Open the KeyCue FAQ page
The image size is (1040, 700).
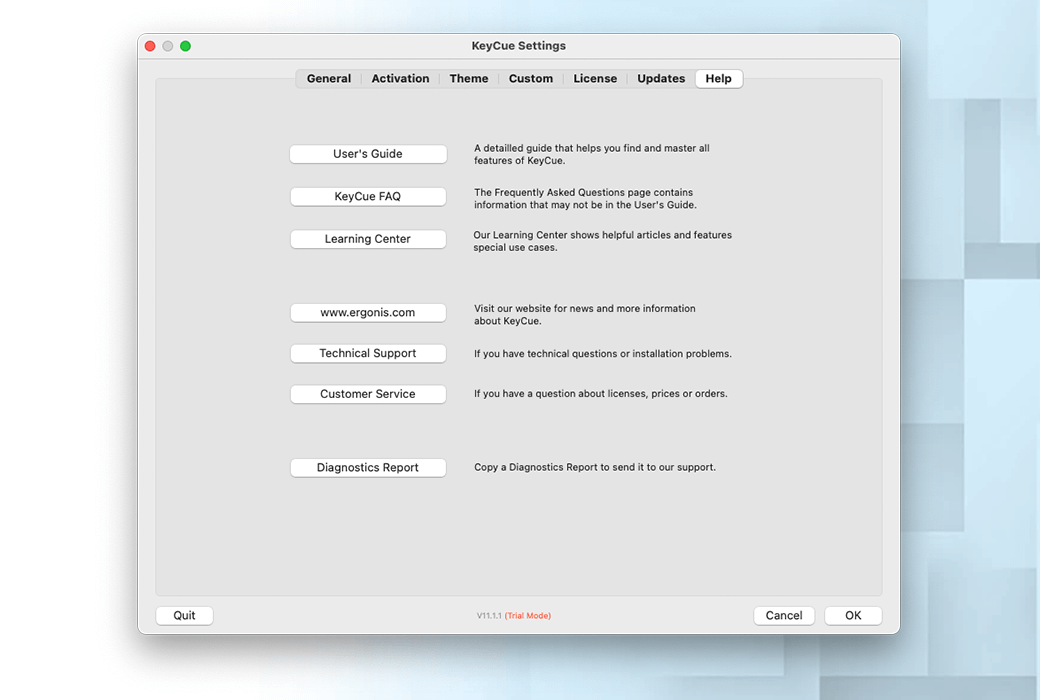368,196
